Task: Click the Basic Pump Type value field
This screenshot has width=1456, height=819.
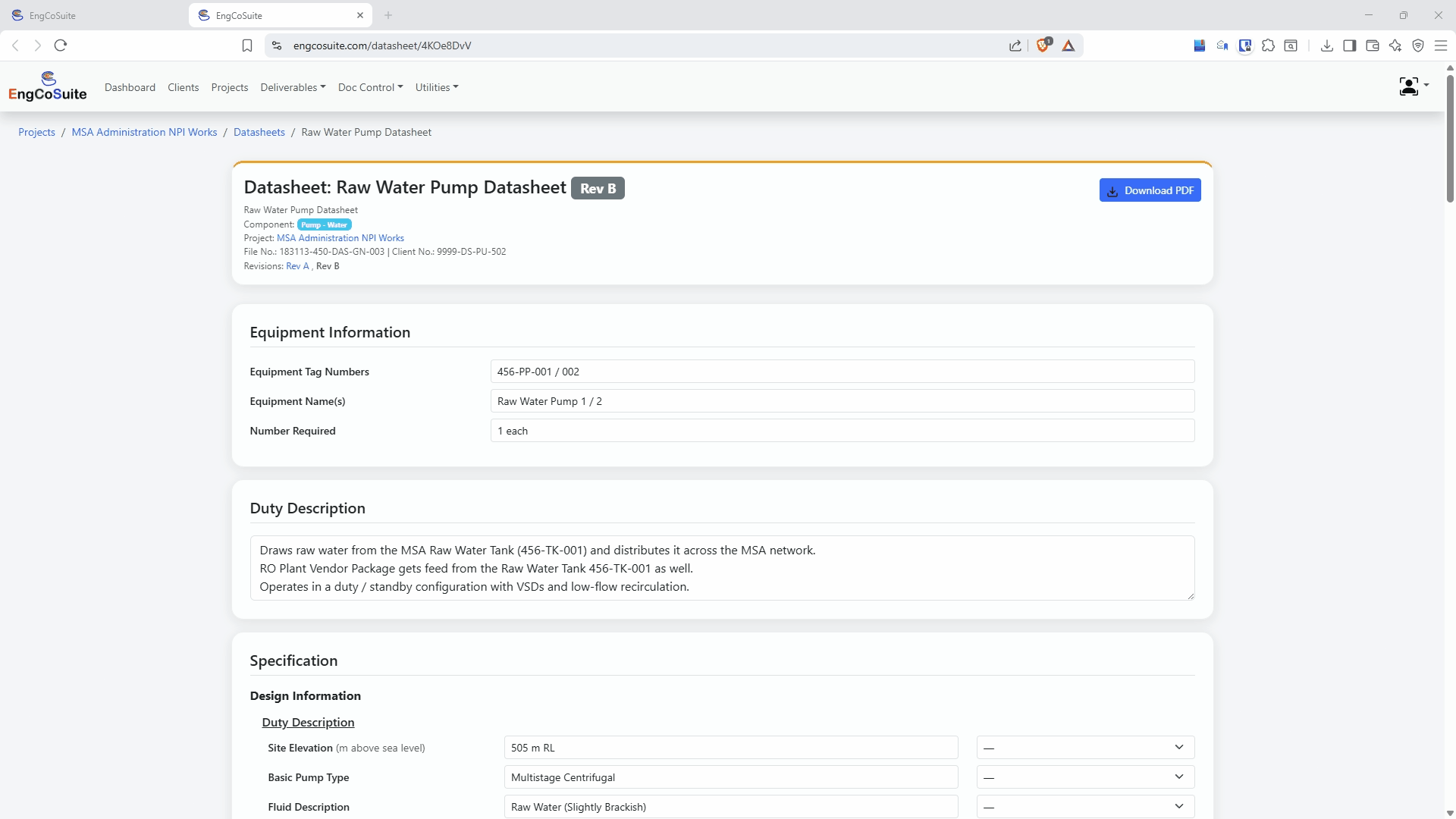Action: pos(731,777)
